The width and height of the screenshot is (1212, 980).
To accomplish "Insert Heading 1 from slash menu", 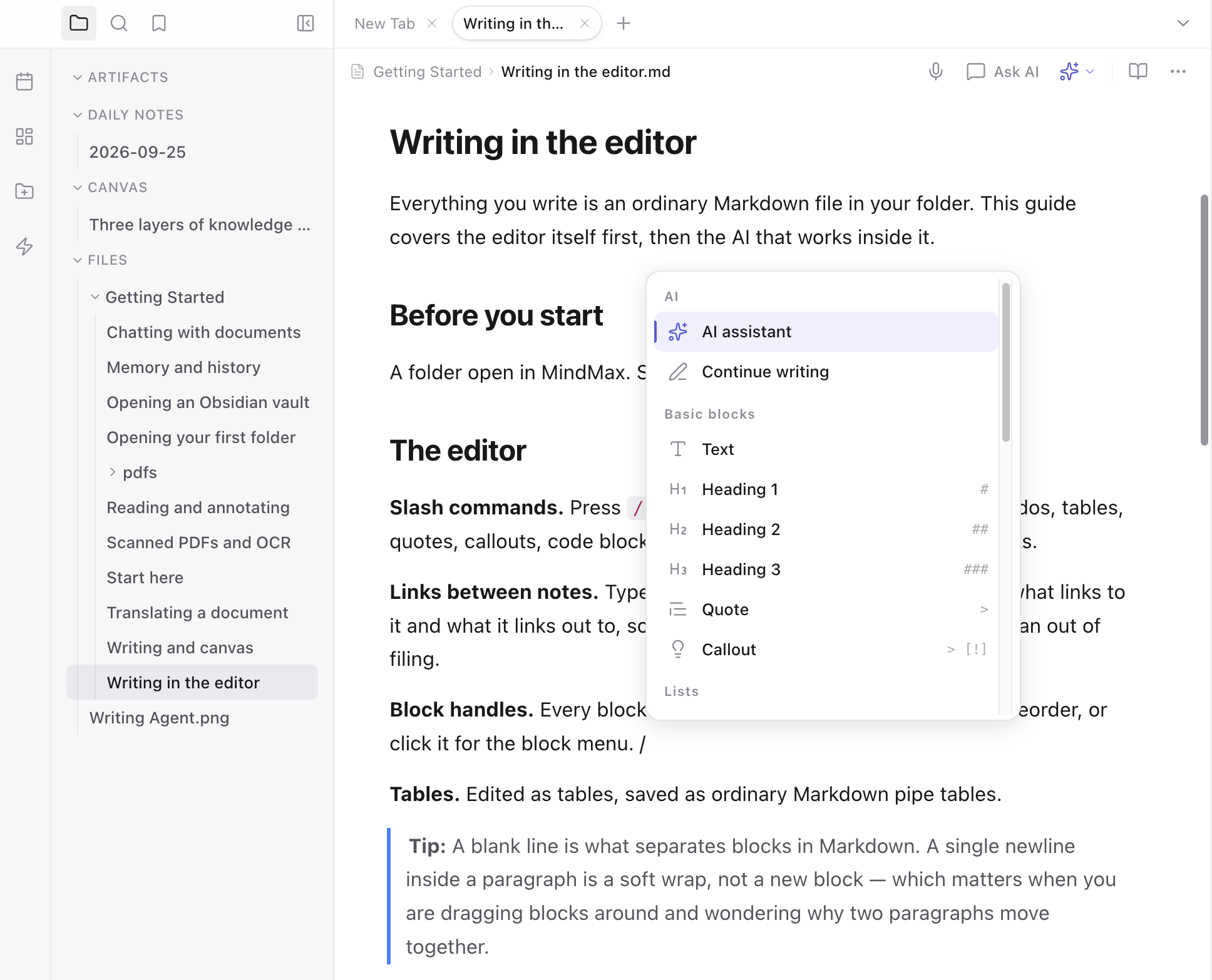I will 826,489.
